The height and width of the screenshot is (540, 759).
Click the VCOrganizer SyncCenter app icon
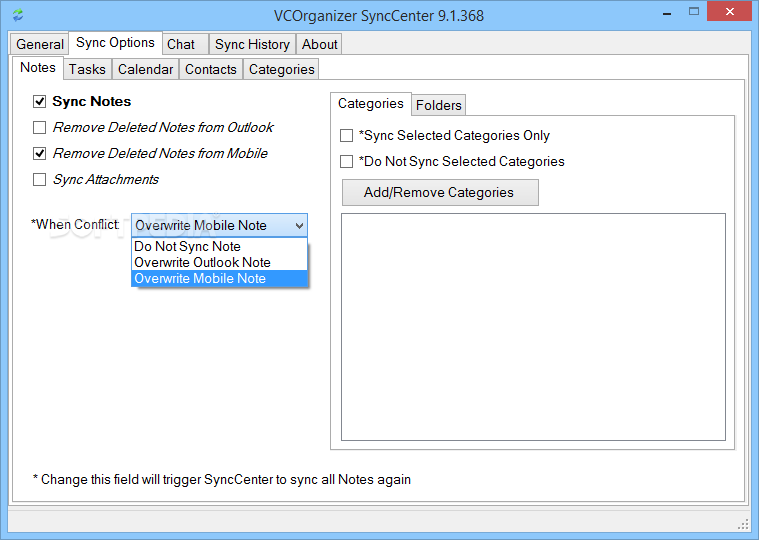point(18,15)
